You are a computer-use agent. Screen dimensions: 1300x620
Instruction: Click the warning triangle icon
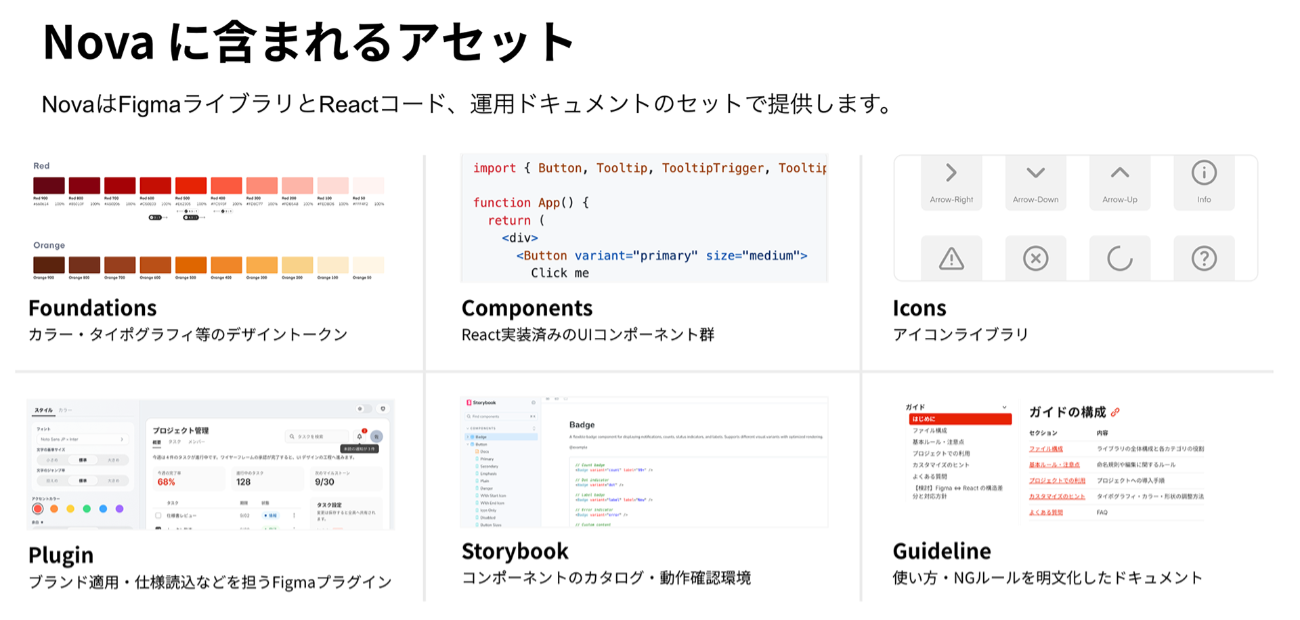click(951, 259)
